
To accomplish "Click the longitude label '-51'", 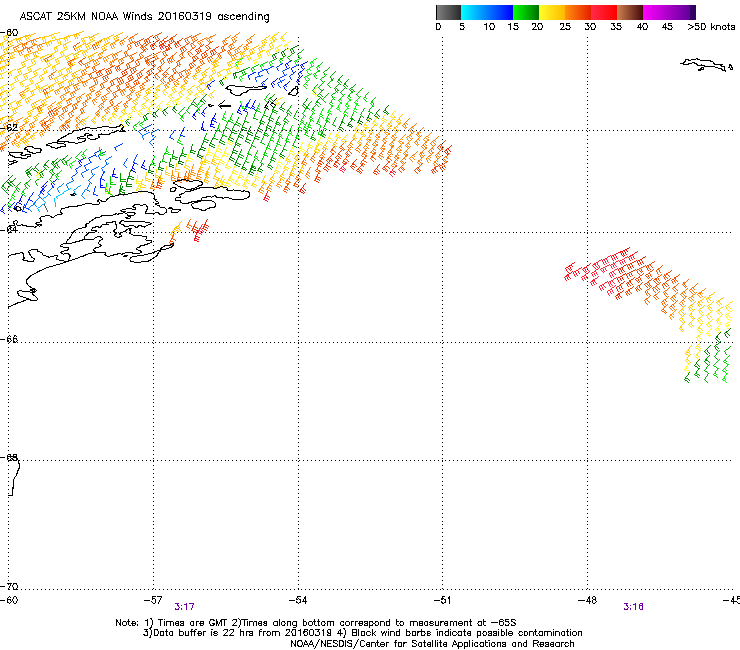I will click(x=442, y=600).
